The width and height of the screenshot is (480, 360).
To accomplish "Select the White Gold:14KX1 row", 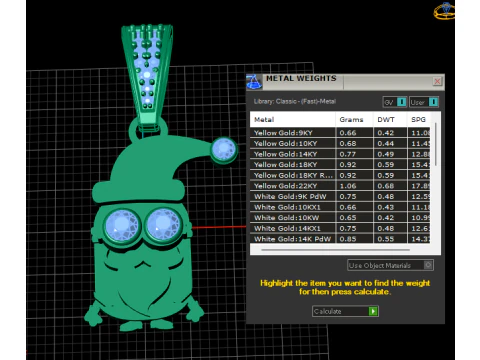I will 340,228.
